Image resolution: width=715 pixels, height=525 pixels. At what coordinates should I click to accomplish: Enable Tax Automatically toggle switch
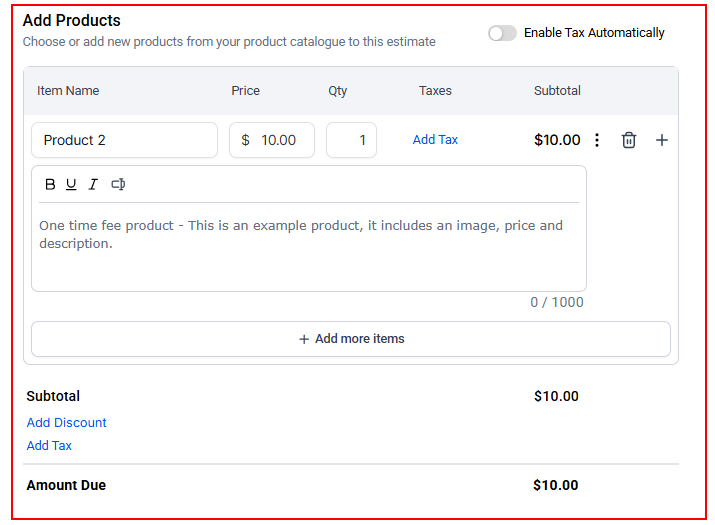pyautogui.click(x=502, y=33)
